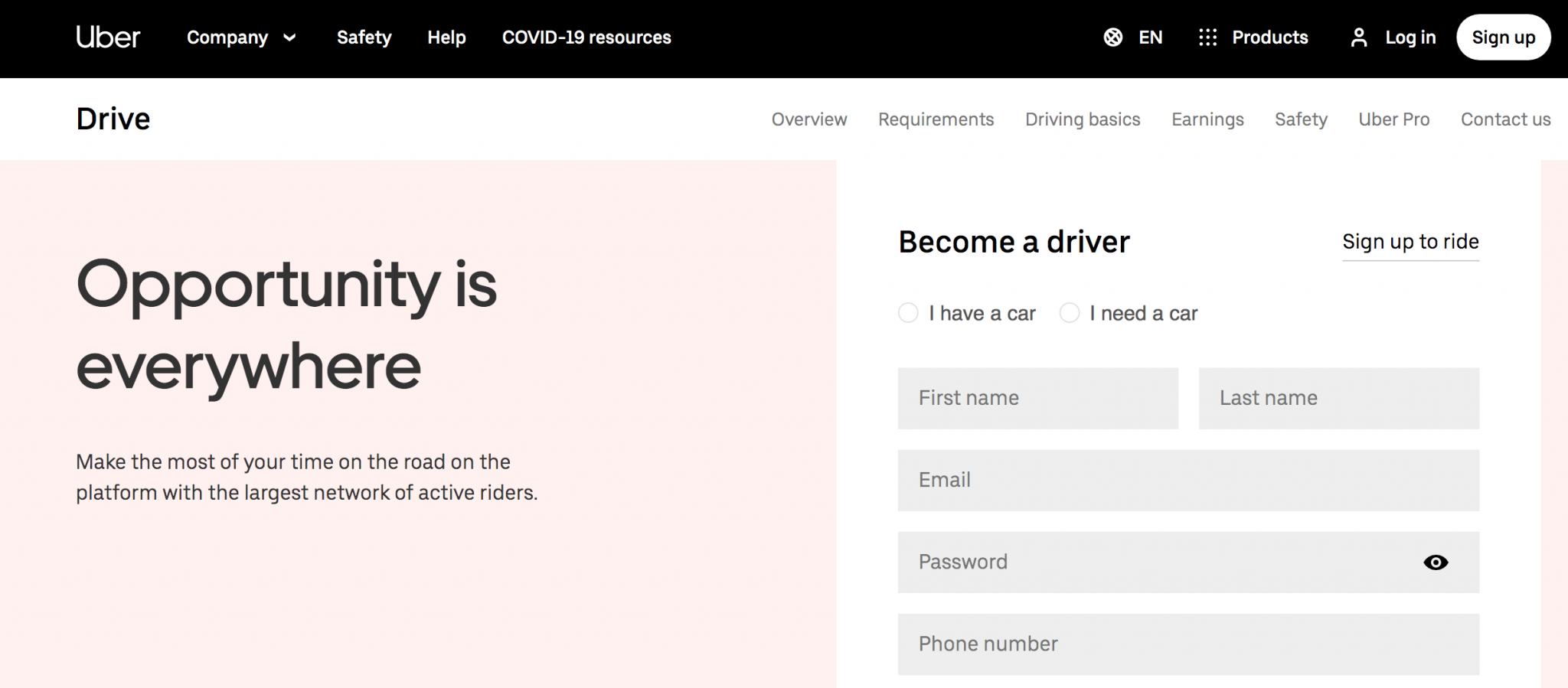Image resolution: width=1568 pixels, height=688 pixels.
Task: Click the globe language icon
Action: (x=1113, y=37)
